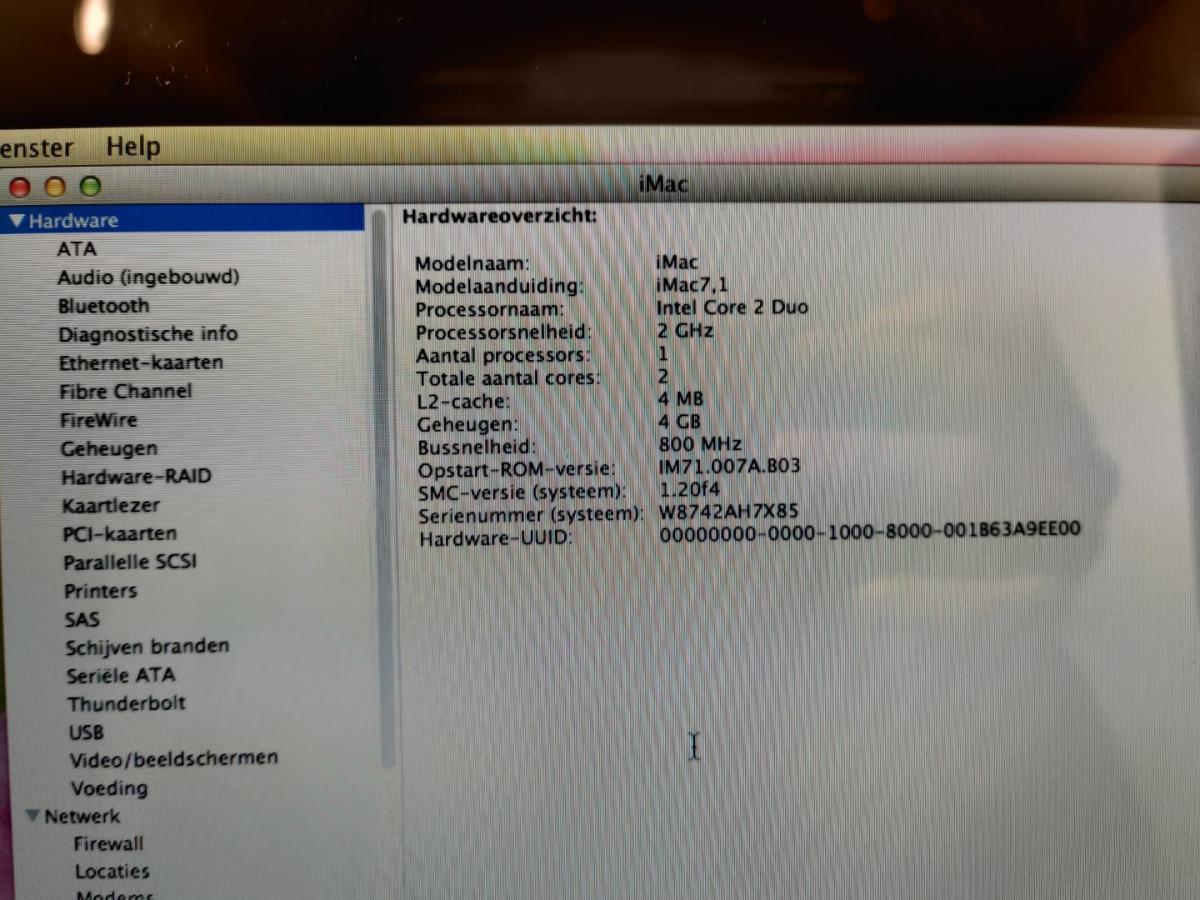Click the Hardwareoverzicht heading
The image size is (1200, 900).
click(500, 215)
